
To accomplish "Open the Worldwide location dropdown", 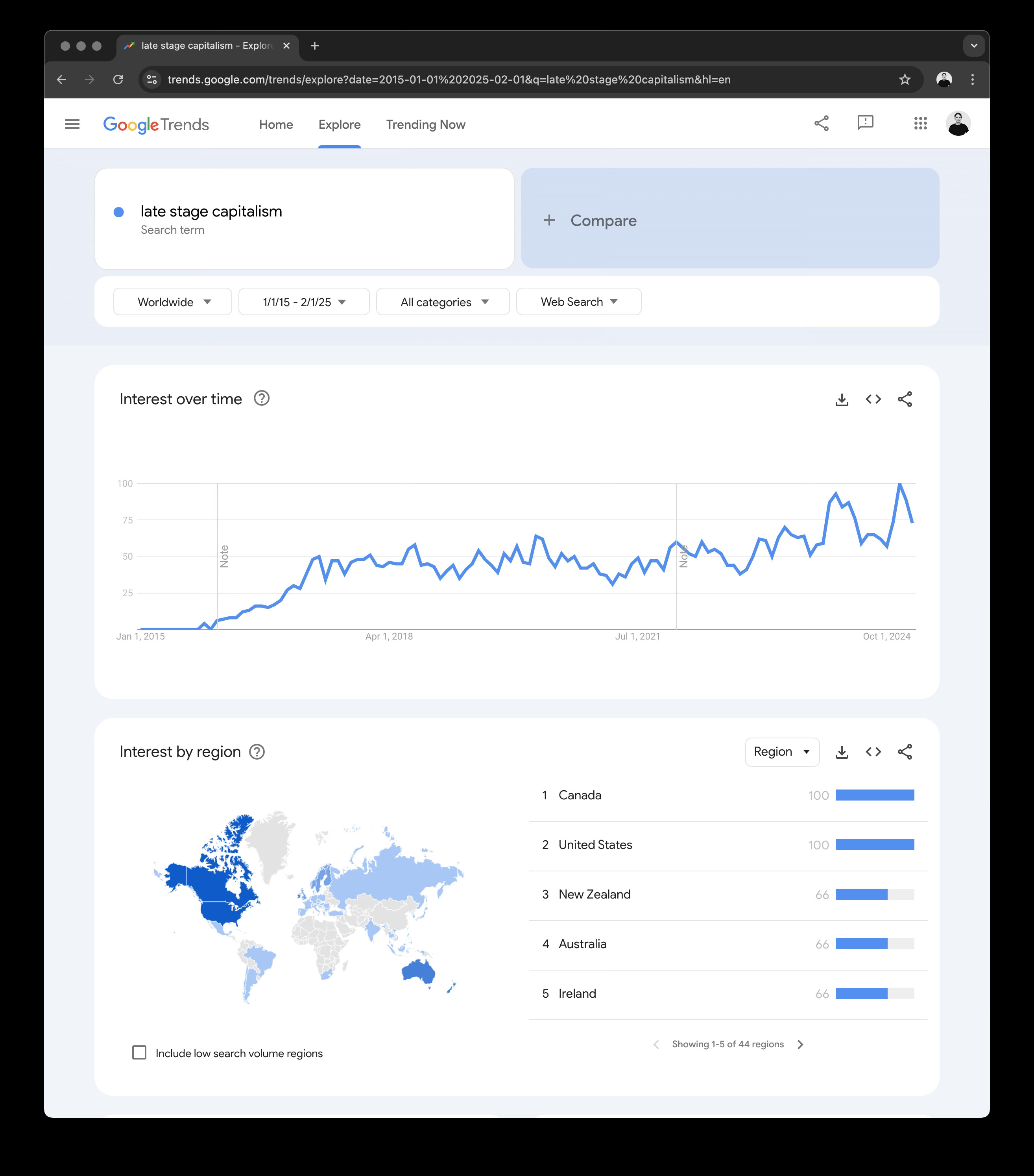I will click(172, 302).
